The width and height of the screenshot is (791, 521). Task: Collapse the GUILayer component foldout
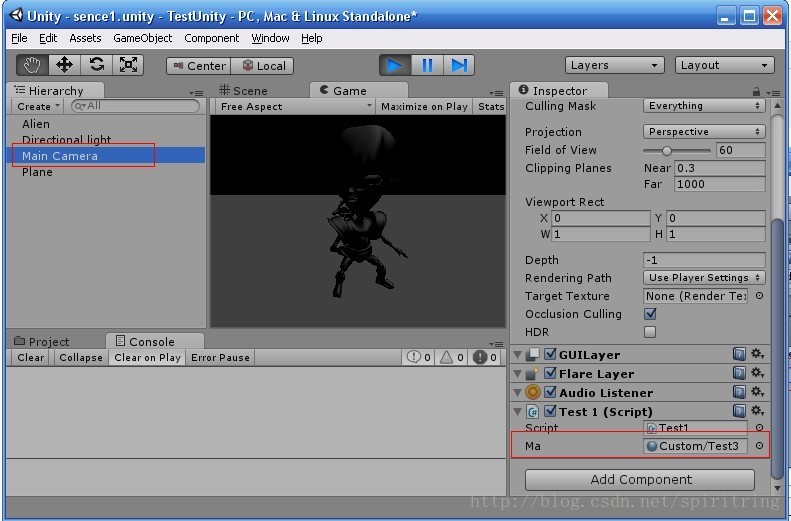click(517, 355)
